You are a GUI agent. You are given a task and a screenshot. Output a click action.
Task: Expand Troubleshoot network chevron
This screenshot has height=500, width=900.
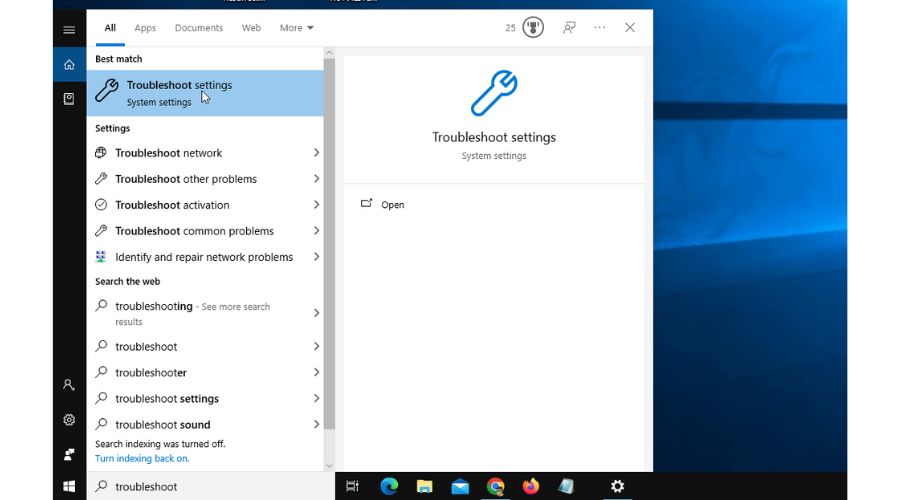point(316,153)
